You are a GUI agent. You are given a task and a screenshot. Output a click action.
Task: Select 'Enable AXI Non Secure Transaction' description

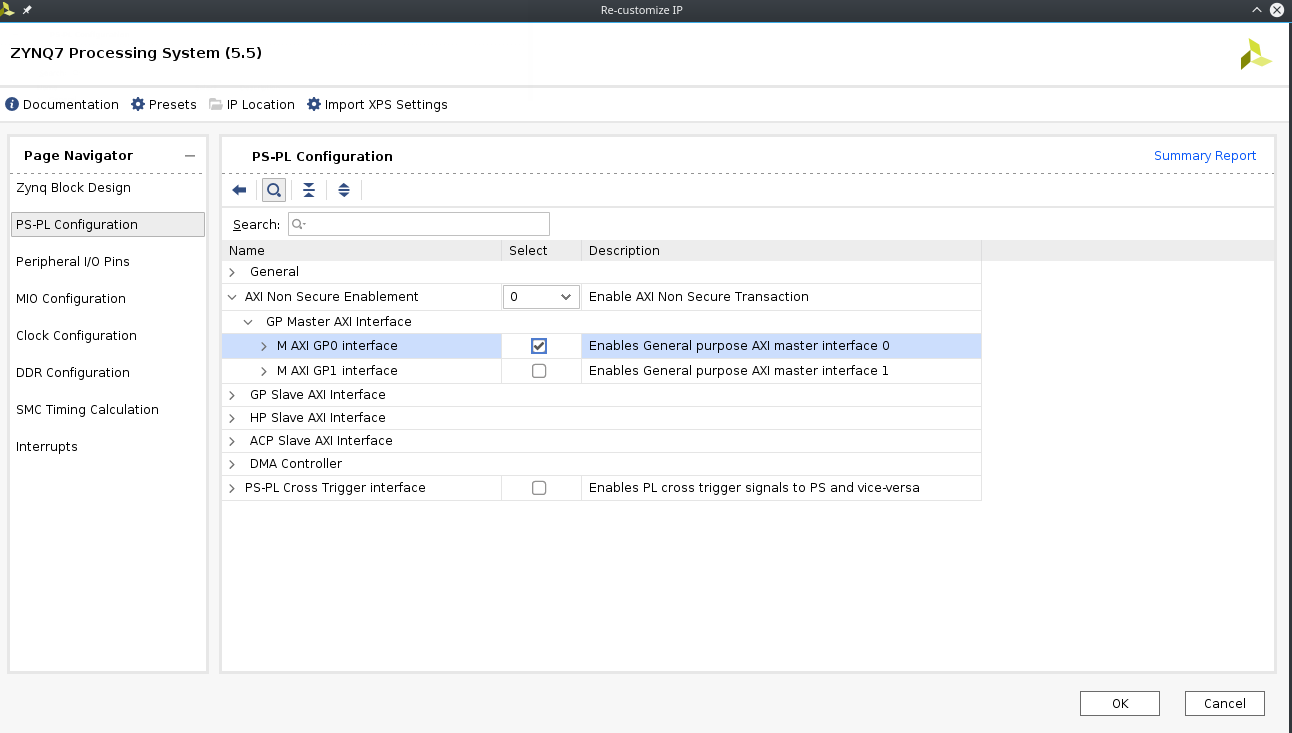(699, 297)
